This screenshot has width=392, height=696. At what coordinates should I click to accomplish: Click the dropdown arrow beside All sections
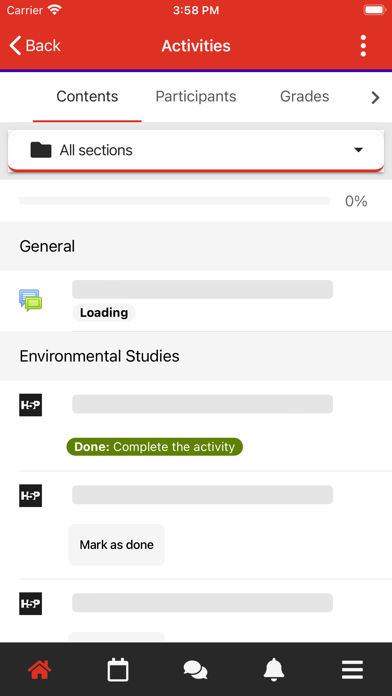[x=358, y=150]
